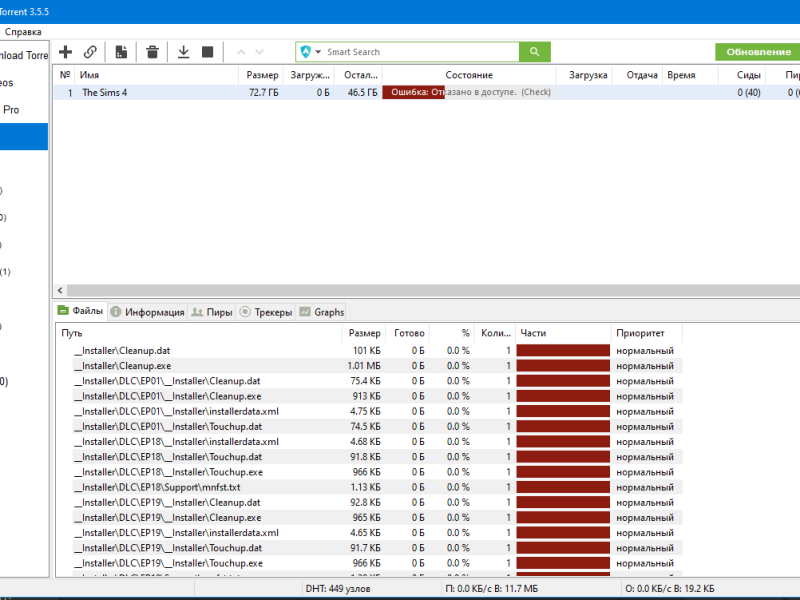
Task: Click the create new torrent file icon
Action: tap(121, 52)
